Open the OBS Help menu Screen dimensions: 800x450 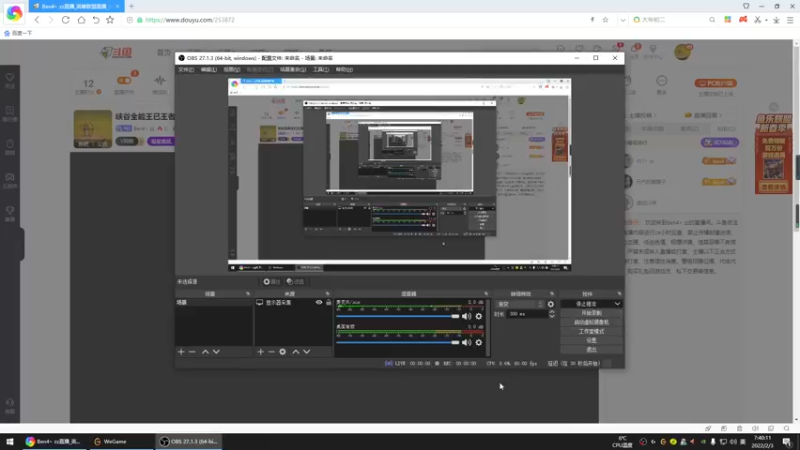point(344,69)
